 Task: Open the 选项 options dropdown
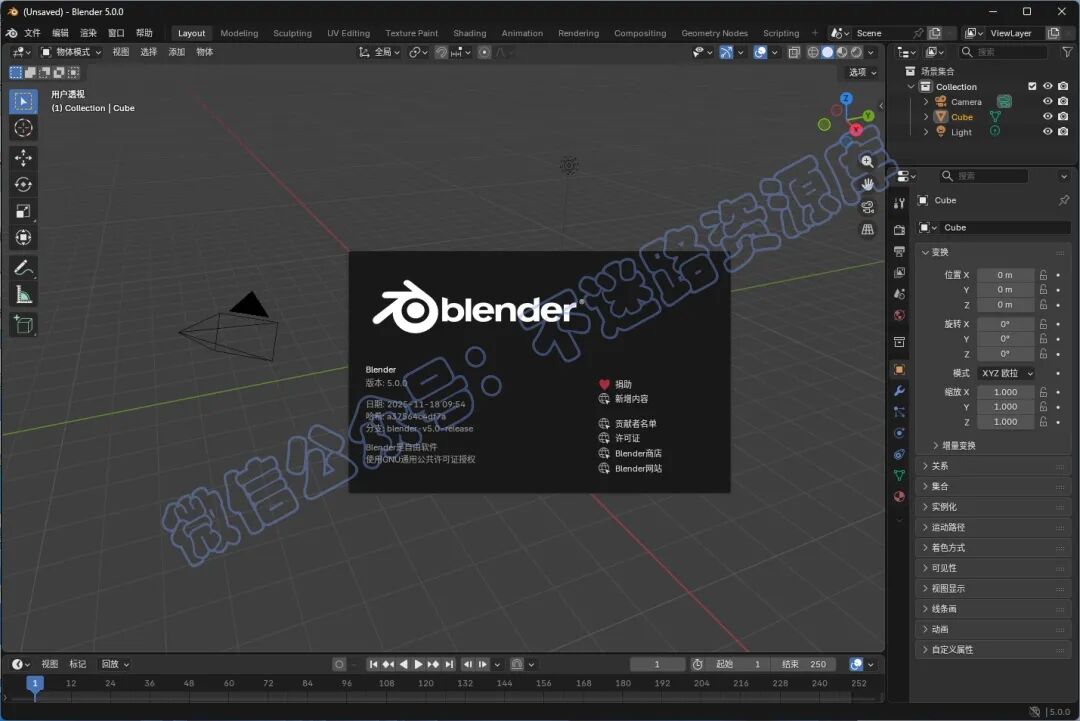[x=862, y=72]
